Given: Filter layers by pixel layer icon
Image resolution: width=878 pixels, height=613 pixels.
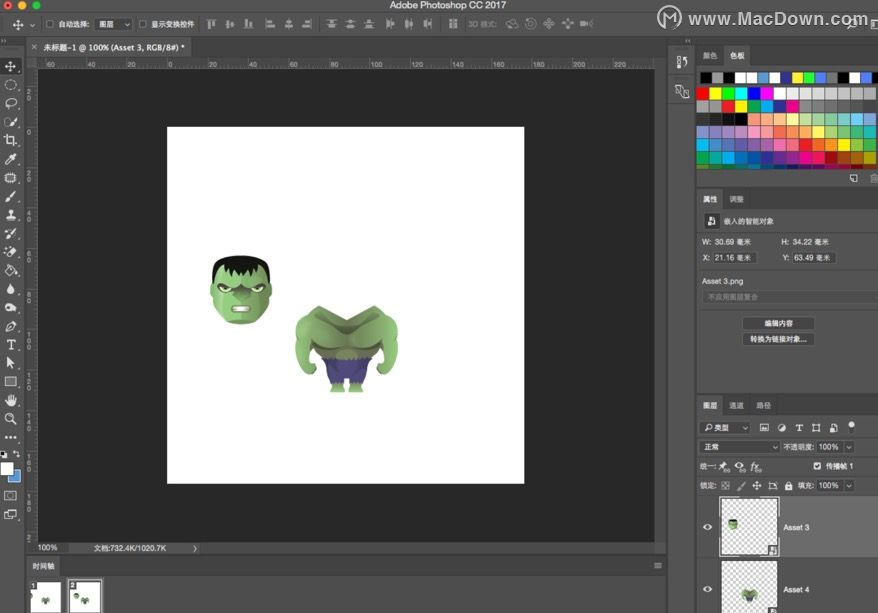Looking at the screenshot, I should coord(764,428).
